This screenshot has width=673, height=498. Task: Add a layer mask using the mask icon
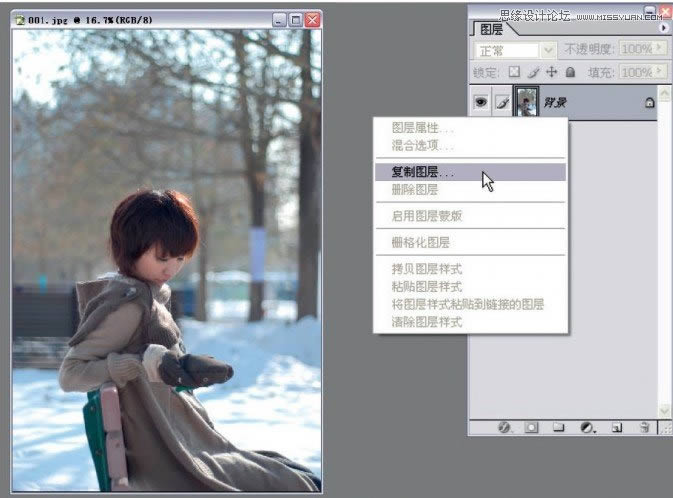532,427
